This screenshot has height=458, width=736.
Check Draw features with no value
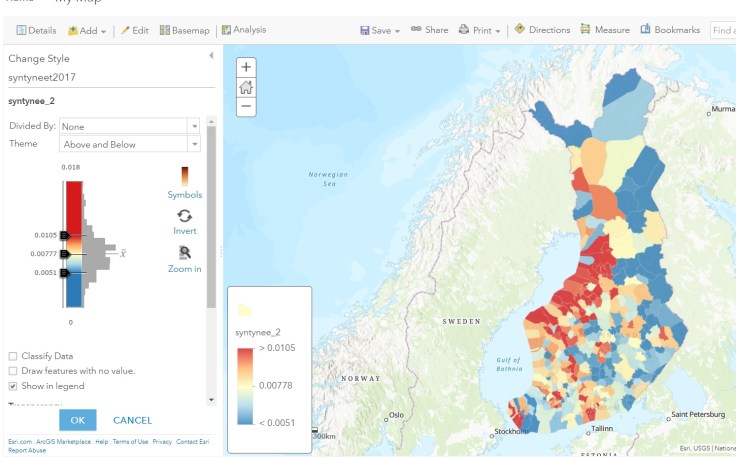pyautogui.click(x=13, y=370)
